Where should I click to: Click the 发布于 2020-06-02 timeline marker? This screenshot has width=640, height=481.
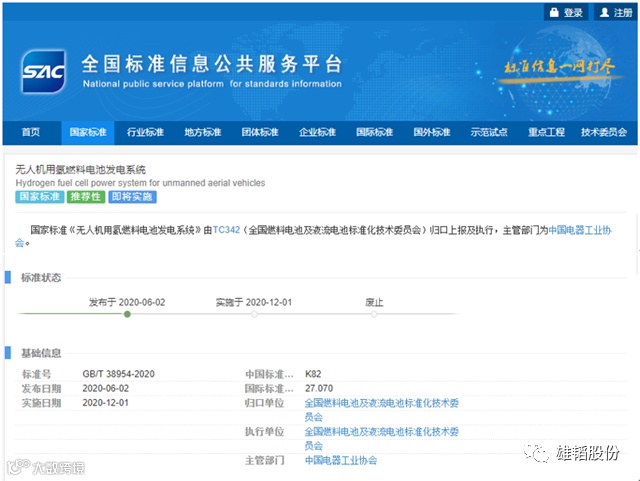click(127, 314)
